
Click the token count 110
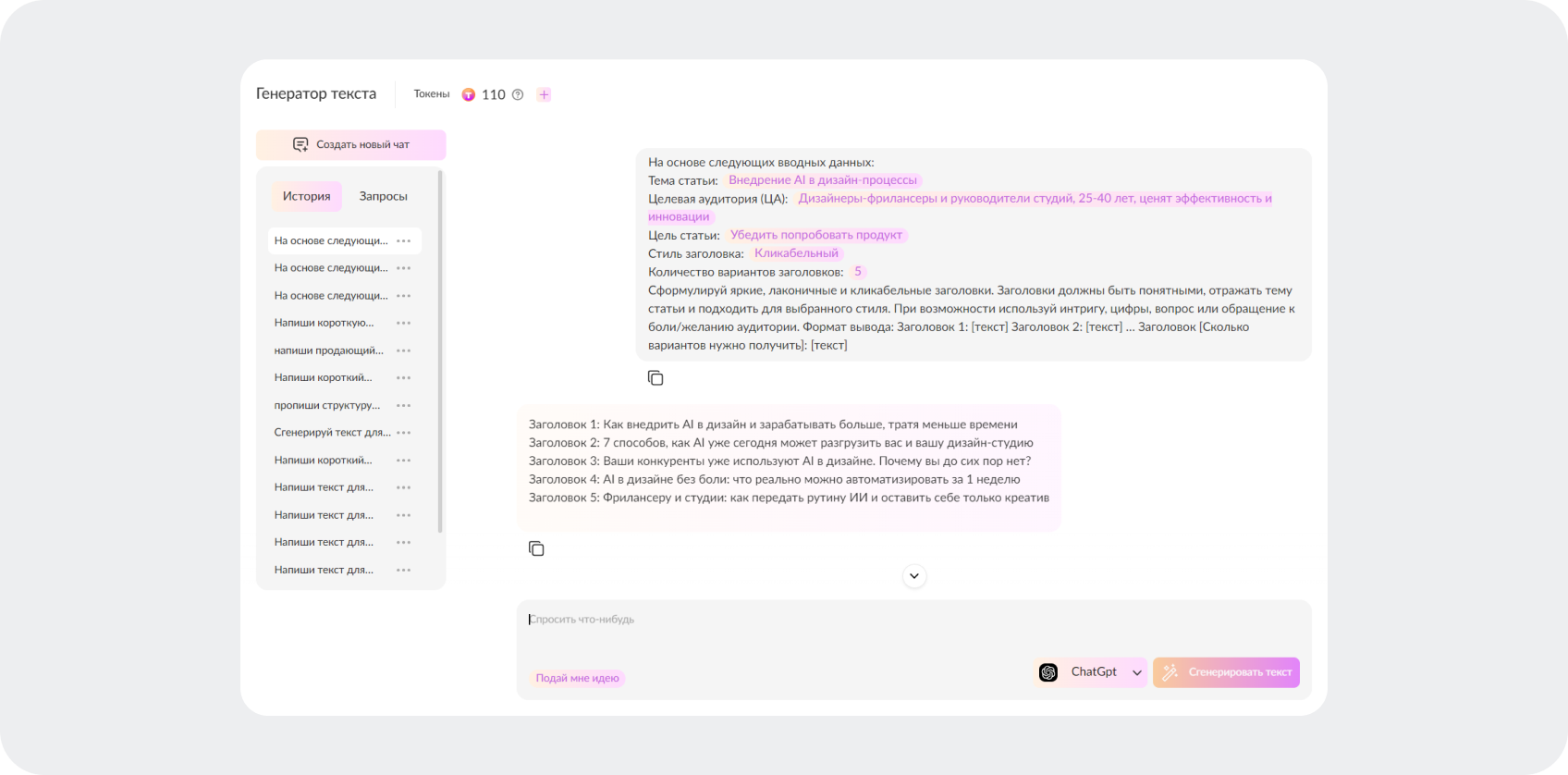tap(494, 94)
